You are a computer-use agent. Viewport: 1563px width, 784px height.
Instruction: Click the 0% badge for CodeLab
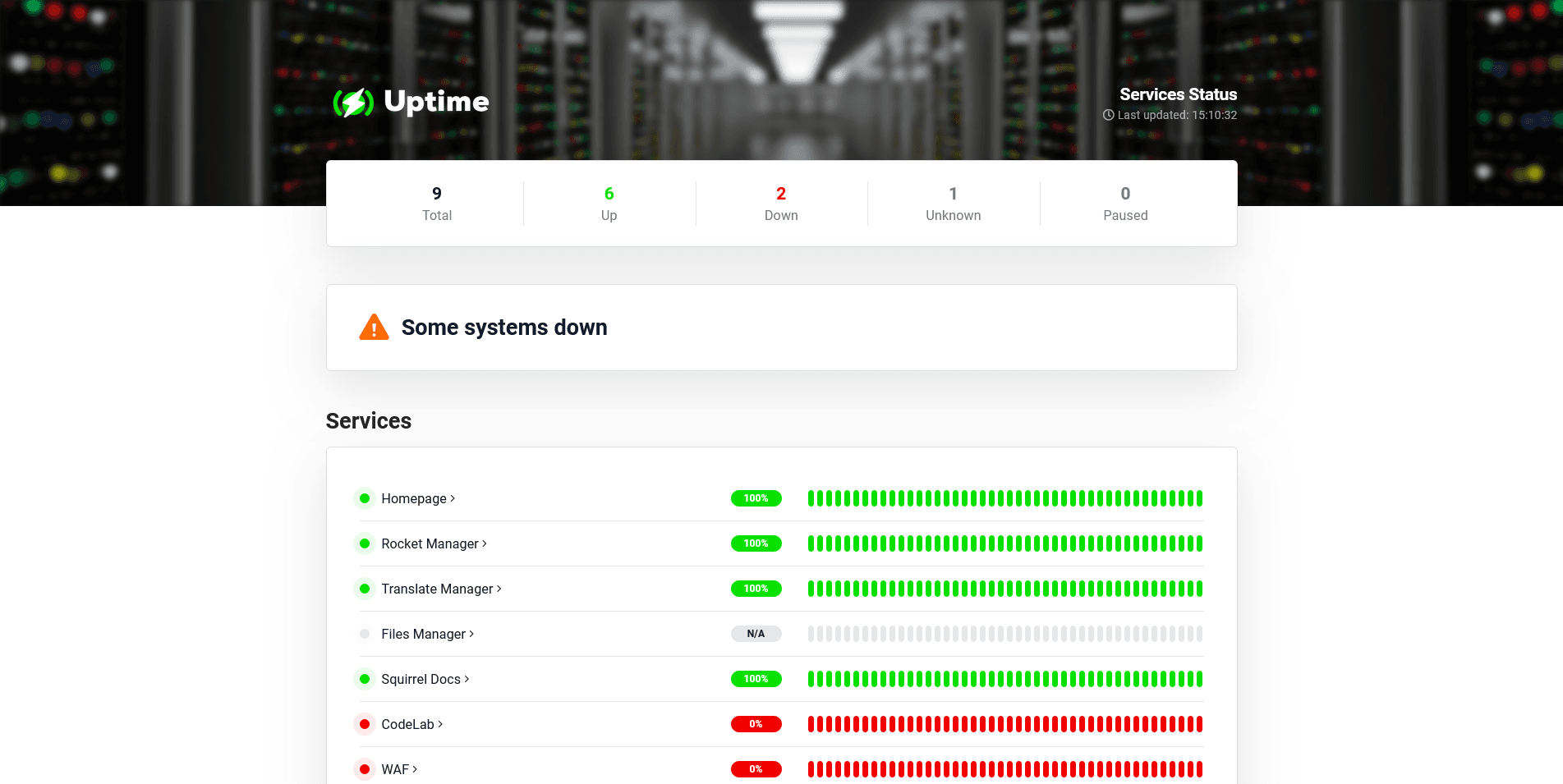[756, 724]
